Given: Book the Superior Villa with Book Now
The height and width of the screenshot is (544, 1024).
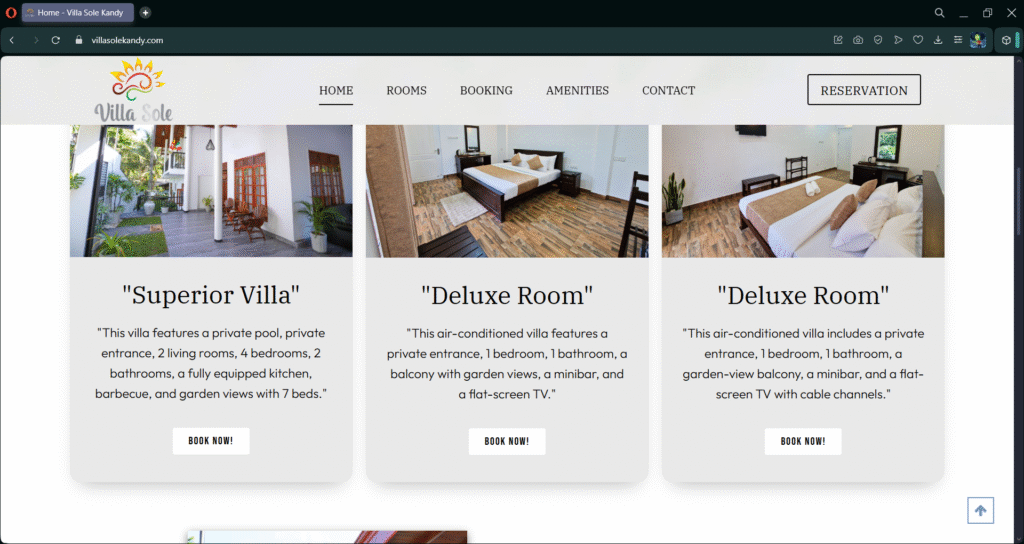Looking at the screenshot, I should tap(211, 441).
